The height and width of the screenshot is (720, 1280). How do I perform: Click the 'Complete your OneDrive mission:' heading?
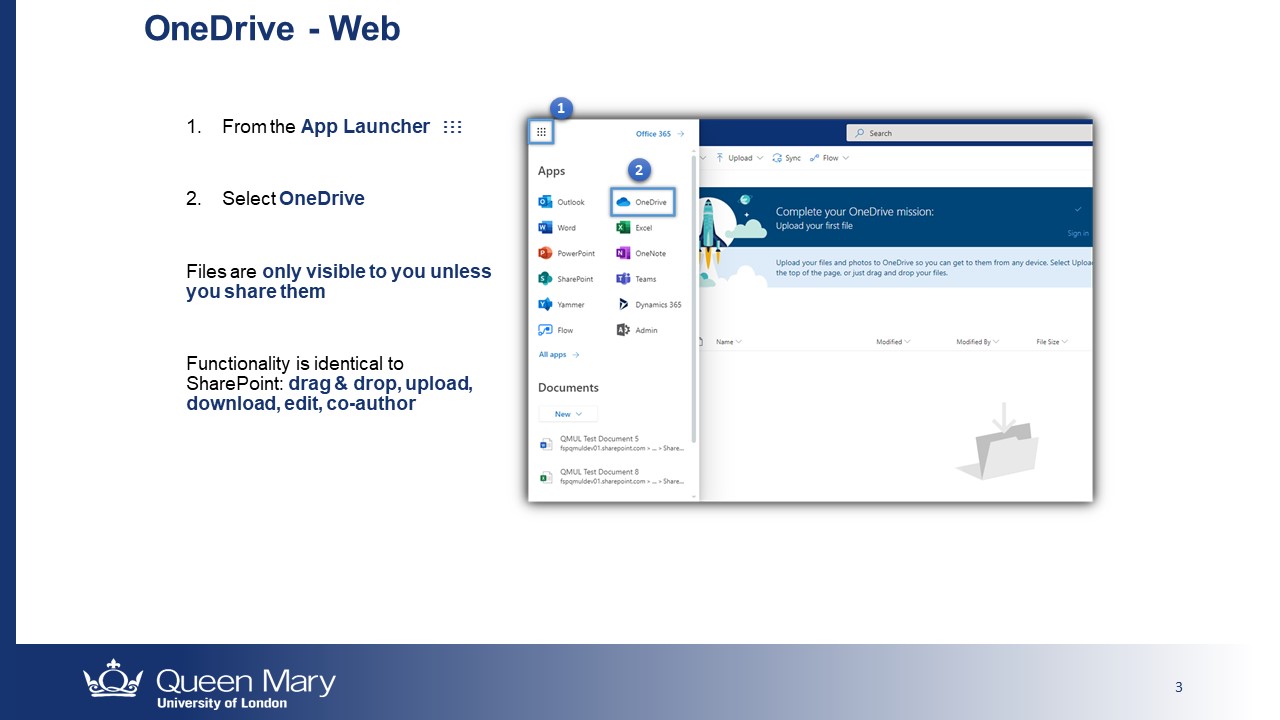click(855, 212)
